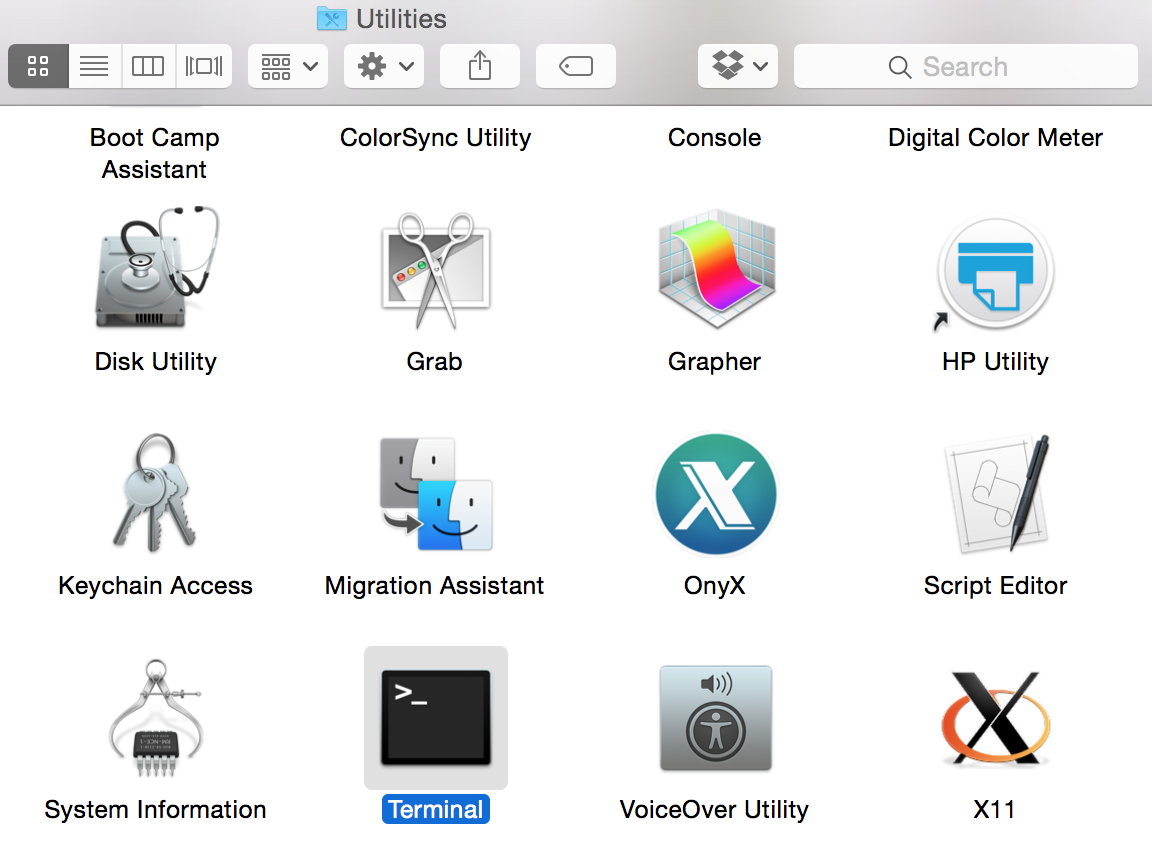
Task: Click the Share toolbar button
Action: [x=480, y=66]
